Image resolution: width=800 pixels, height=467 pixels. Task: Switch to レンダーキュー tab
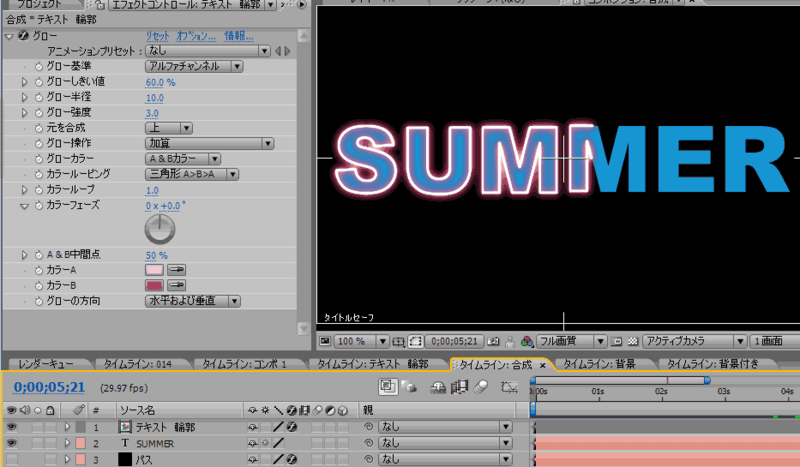pyautogui.click(x=45, y=364)
